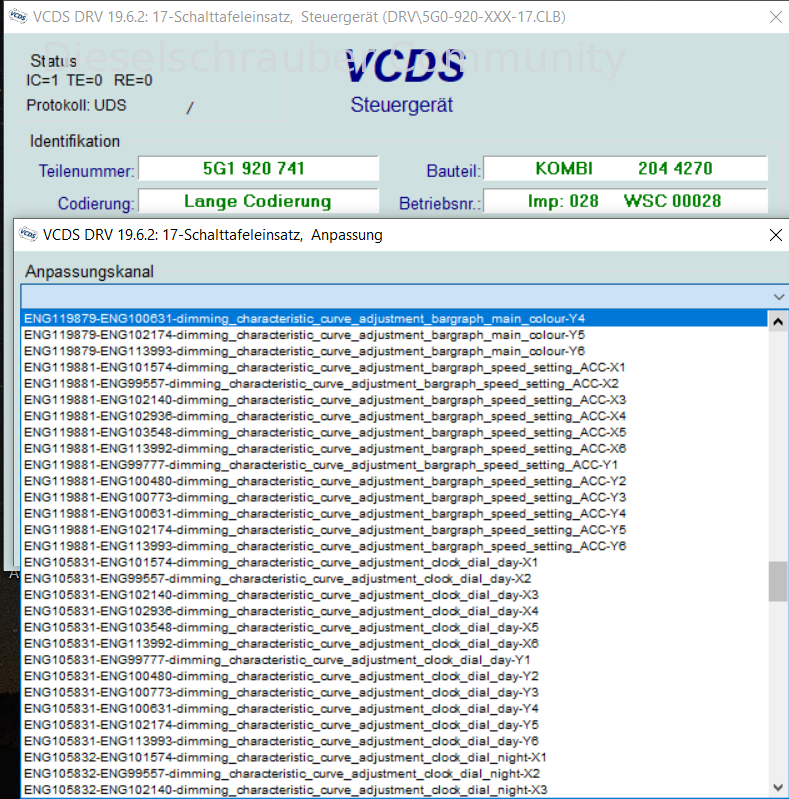Select ENG119879-ENG100631 bargraph_main_colour-Y4 entry

[x=394, y=319]
